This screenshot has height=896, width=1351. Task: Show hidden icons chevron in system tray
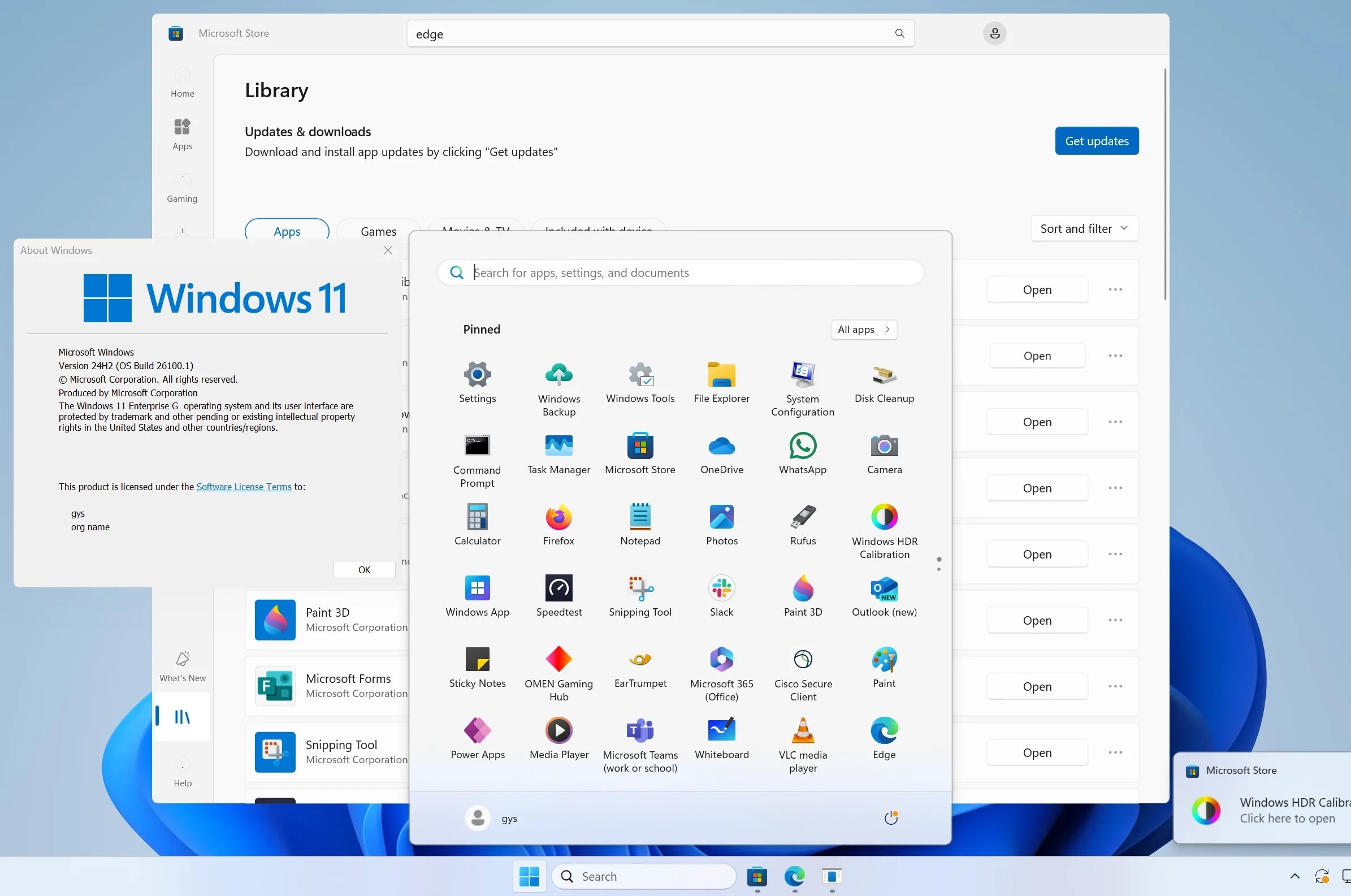[x=1294, y=876]
